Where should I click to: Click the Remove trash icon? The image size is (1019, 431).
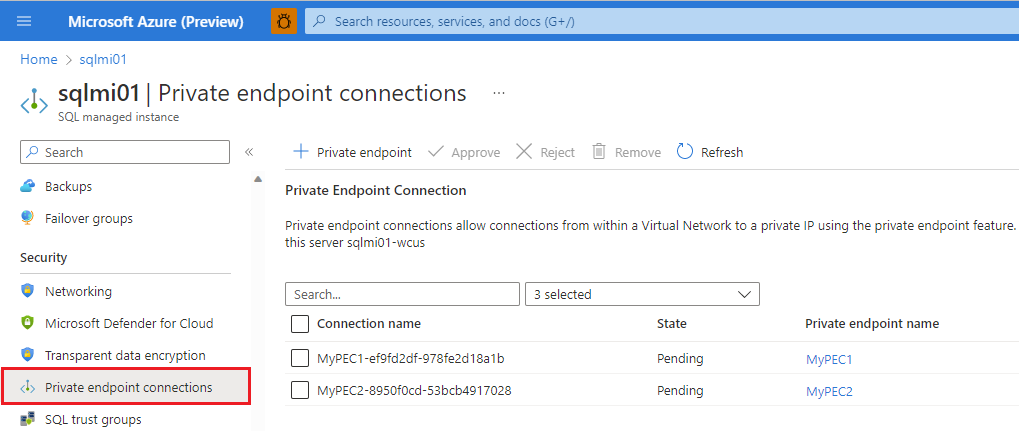coord(599,152)
